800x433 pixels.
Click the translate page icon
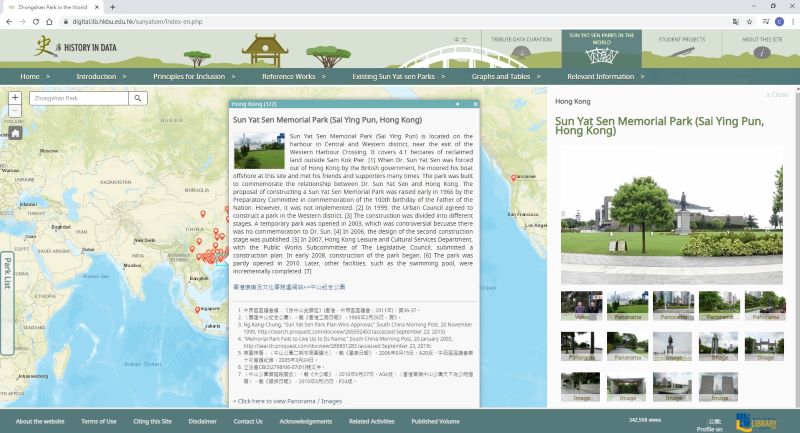(x=735, y=21)
